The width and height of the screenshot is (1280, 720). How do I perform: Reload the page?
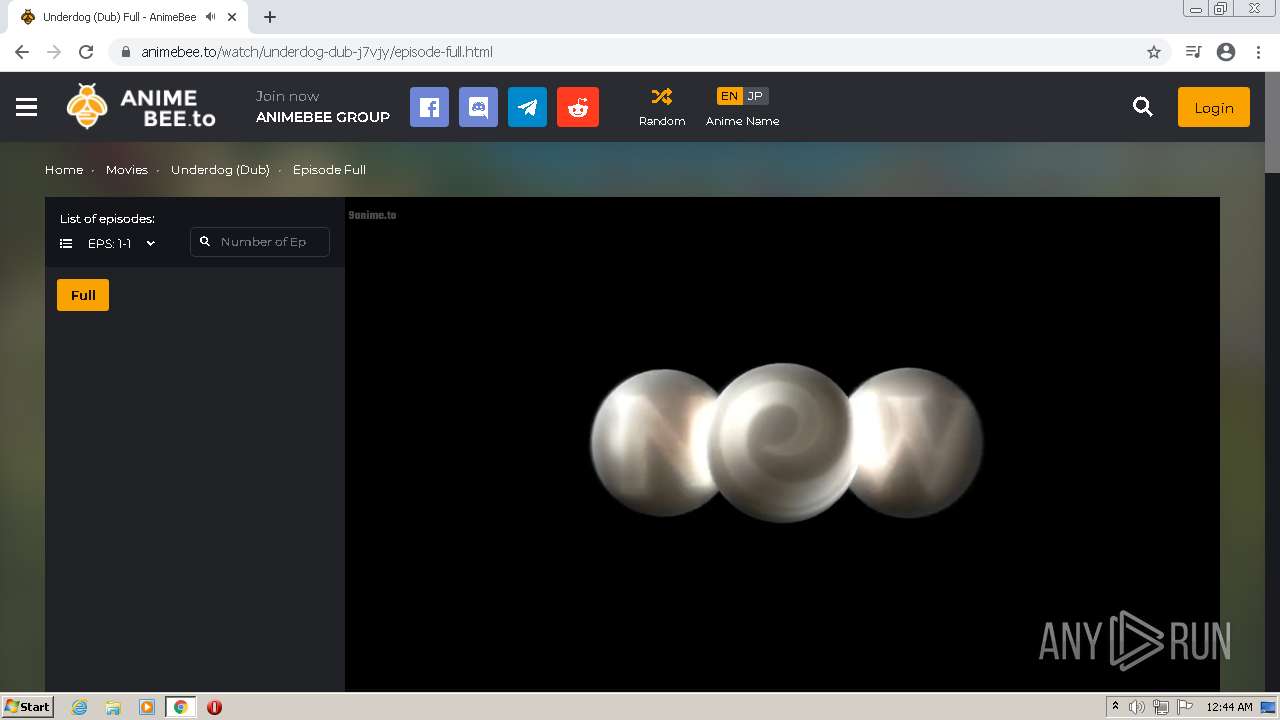pos(86,52)
